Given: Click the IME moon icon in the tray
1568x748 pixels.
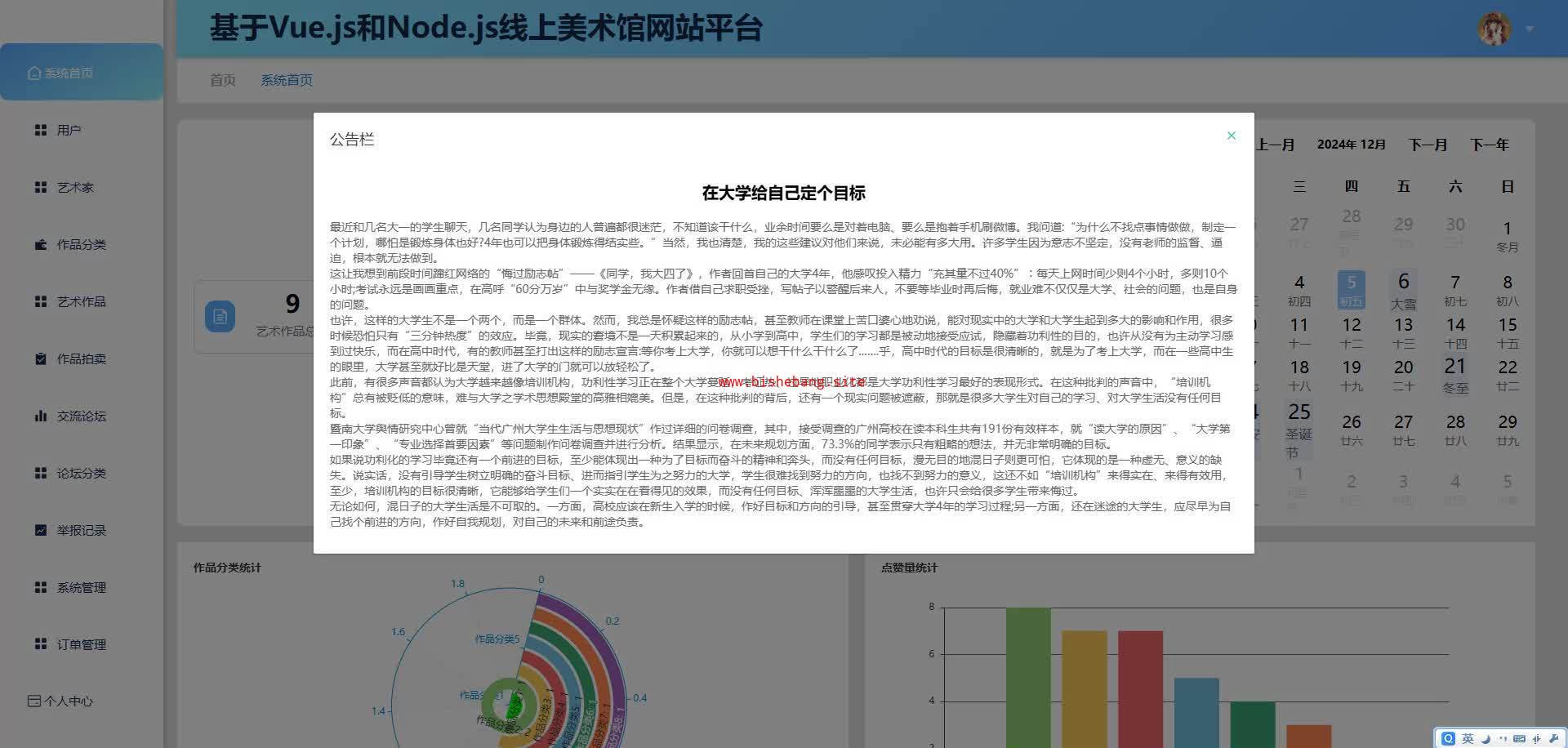Looking at the screenshot, I should (x=1486, y=738).
